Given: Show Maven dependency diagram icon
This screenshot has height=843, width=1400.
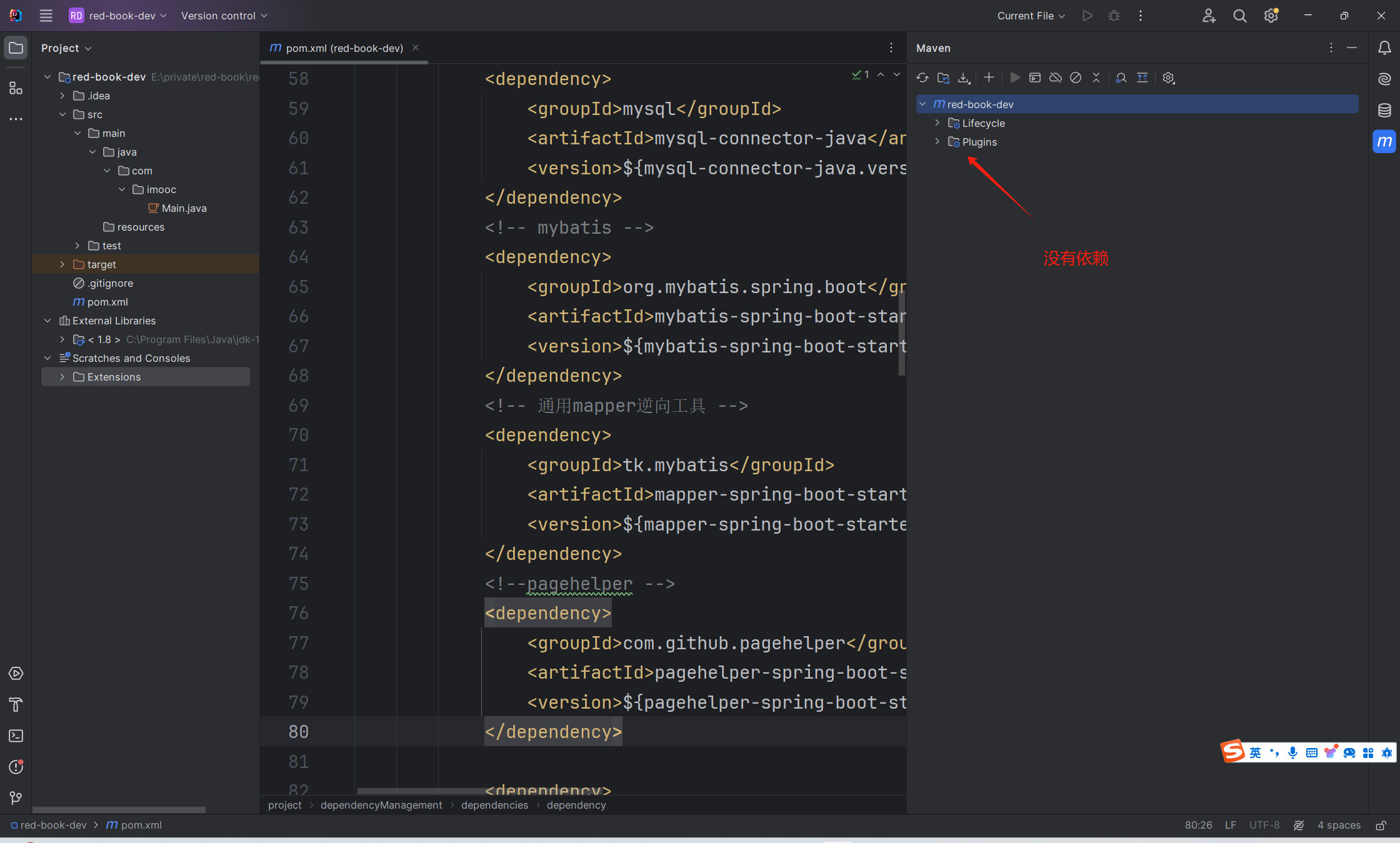Looking at the screenshot, I should (1142, 77).
